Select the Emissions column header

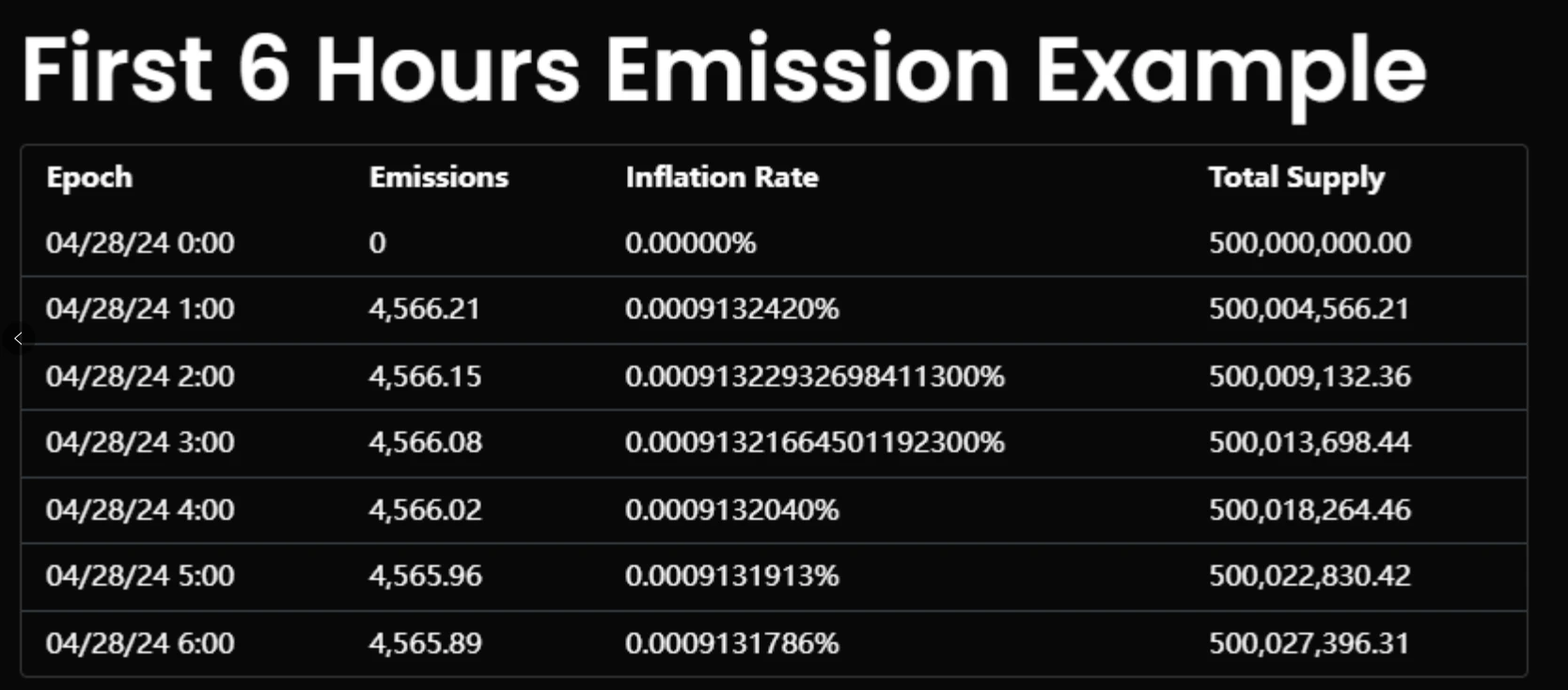coord(438,178)
